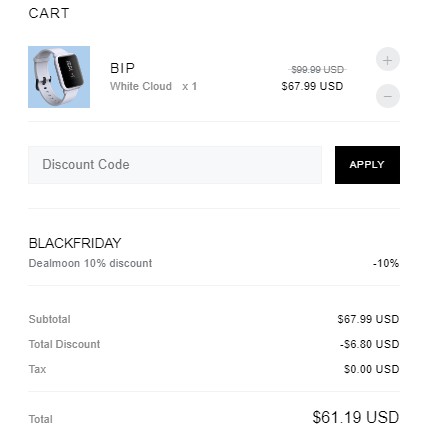Decrease BIP quantity with the minus icon

click(388, 96)
